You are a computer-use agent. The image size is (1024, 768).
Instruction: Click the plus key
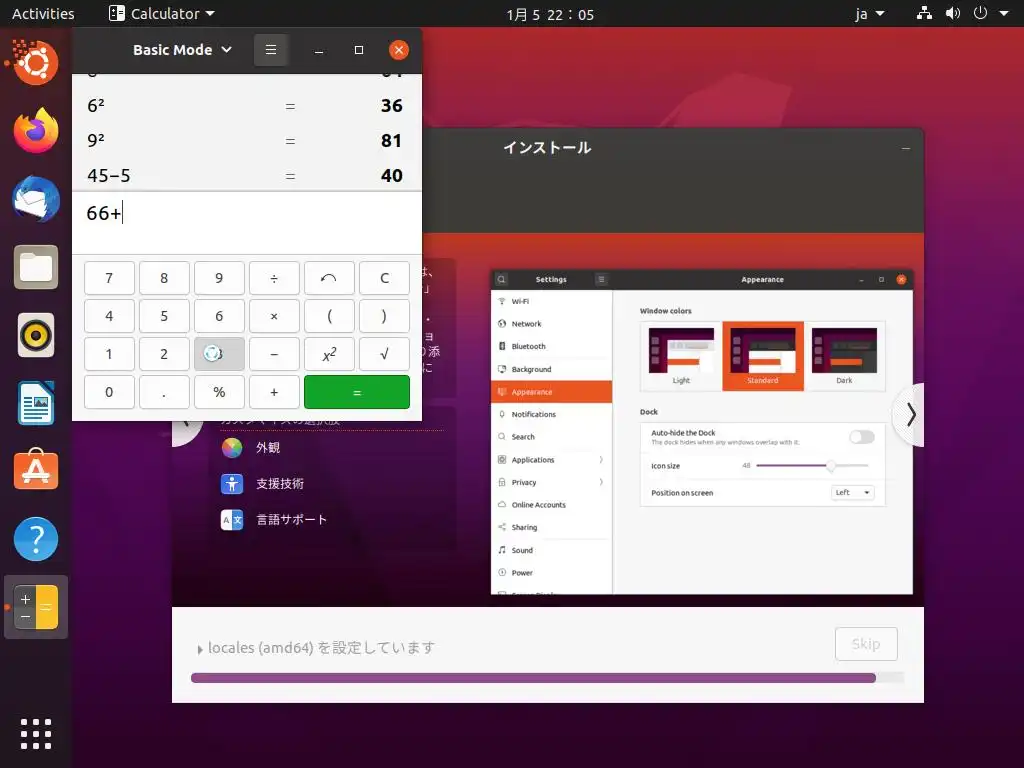[274, 392]
